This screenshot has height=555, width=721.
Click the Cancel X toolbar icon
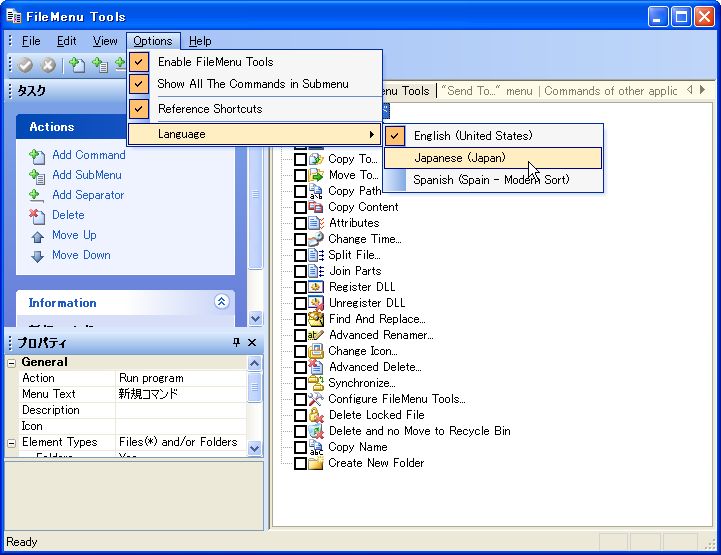48,65
